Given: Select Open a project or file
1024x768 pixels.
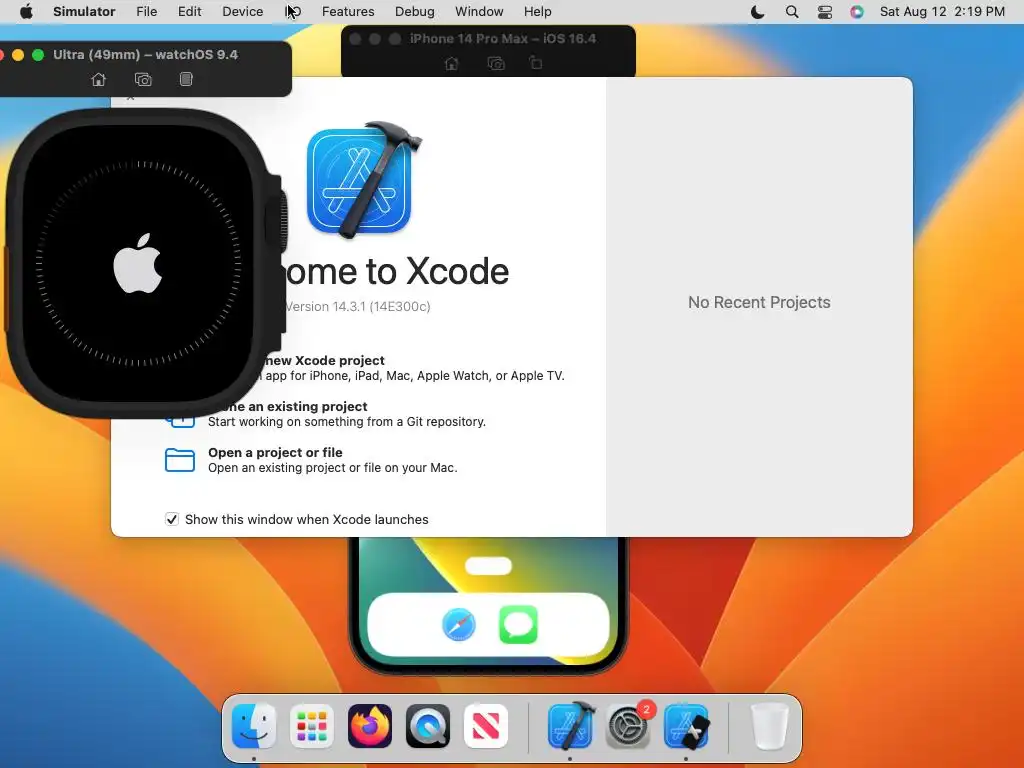Looking at the screenshot, I should point(311,460).
